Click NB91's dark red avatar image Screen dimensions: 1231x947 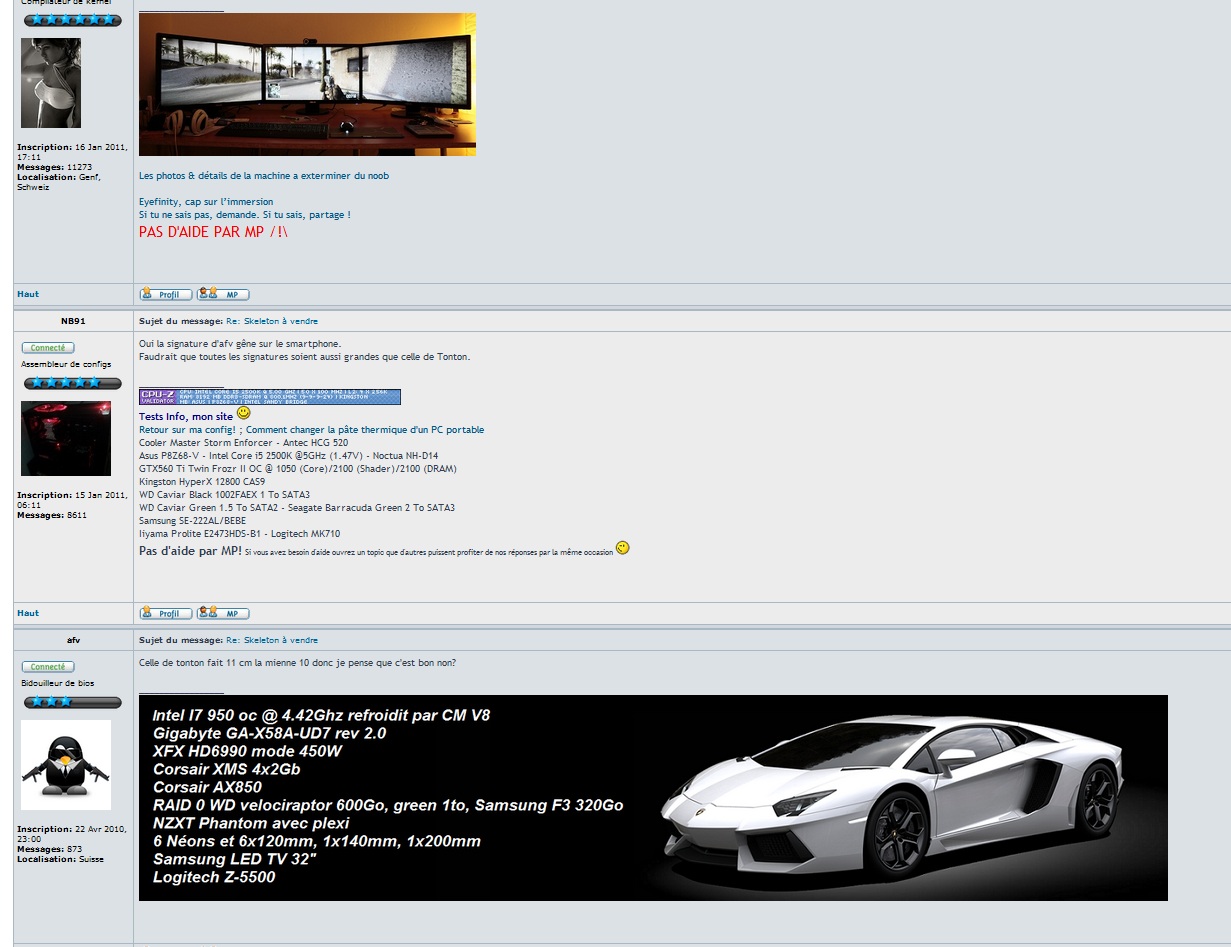click(x=66, y=439)
